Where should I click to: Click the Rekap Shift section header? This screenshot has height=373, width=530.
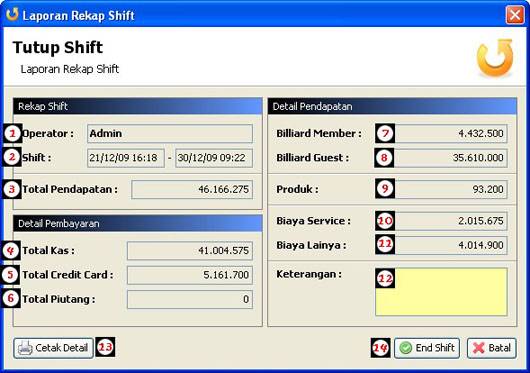[x=138, y=106]
